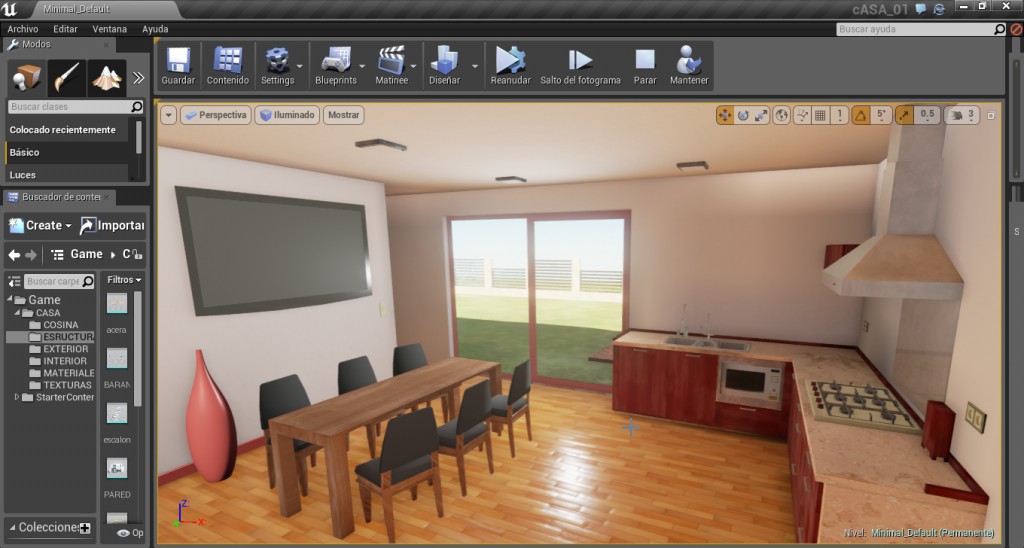Open the Editar menu
1024x548 pixels.
65,29
